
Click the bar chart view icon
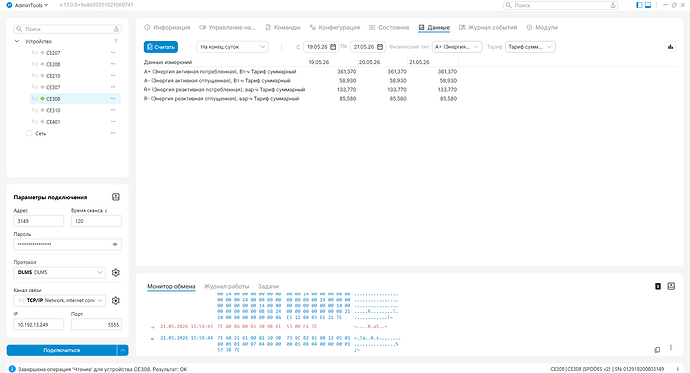tap(670, 47)
